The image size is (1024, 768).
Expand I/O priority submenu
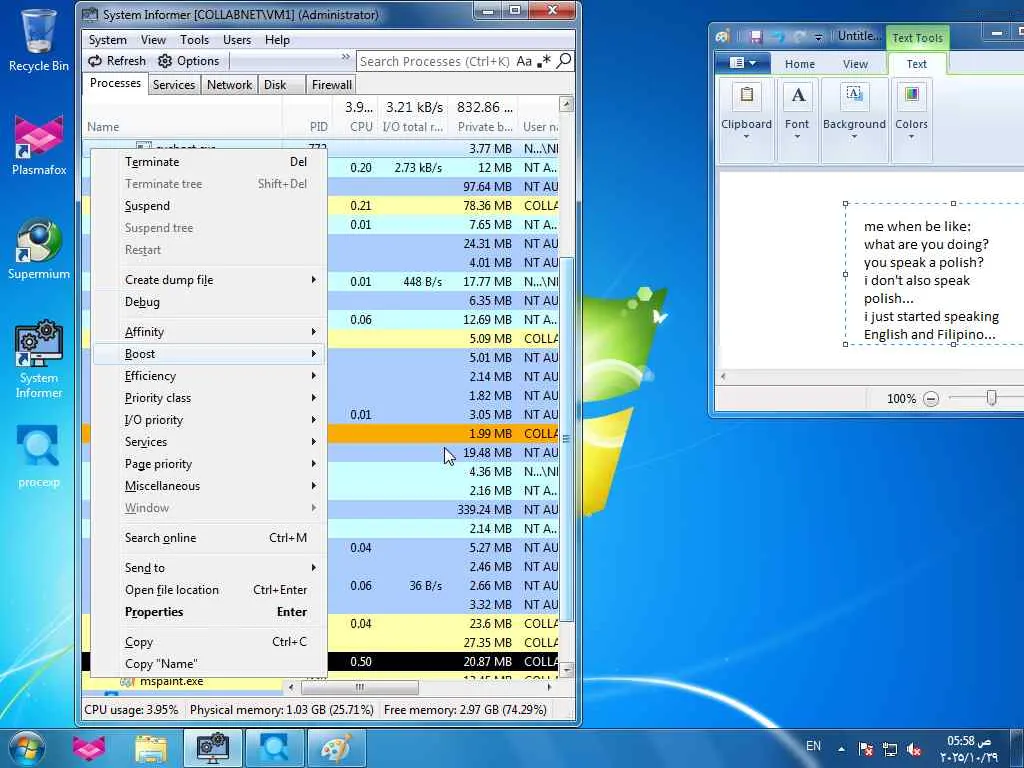point(209,420)
